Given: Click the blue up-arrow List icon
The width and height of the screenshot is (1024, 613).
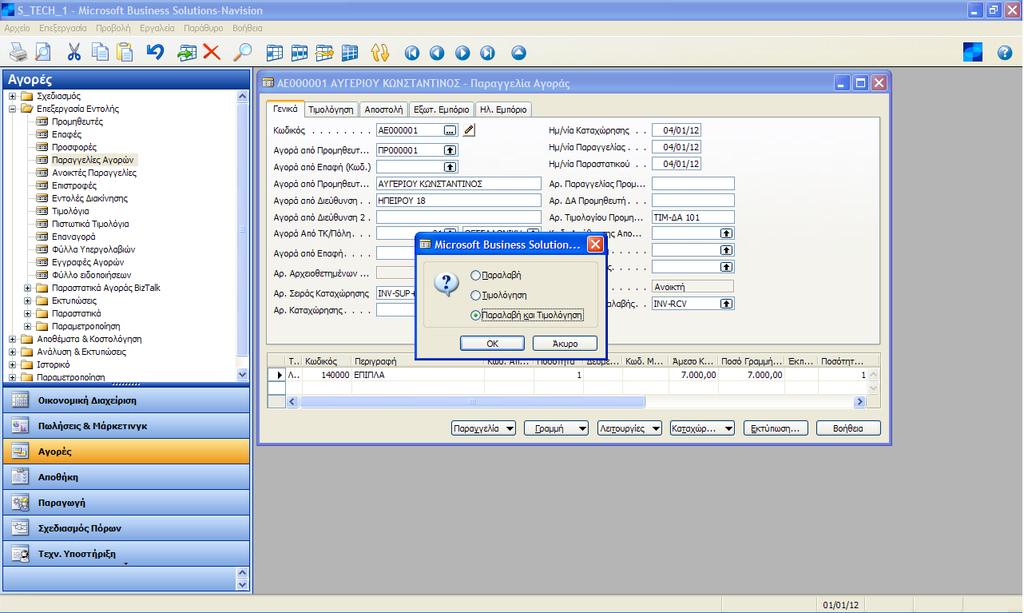Looking at the screenshot, I should (519, 53).
